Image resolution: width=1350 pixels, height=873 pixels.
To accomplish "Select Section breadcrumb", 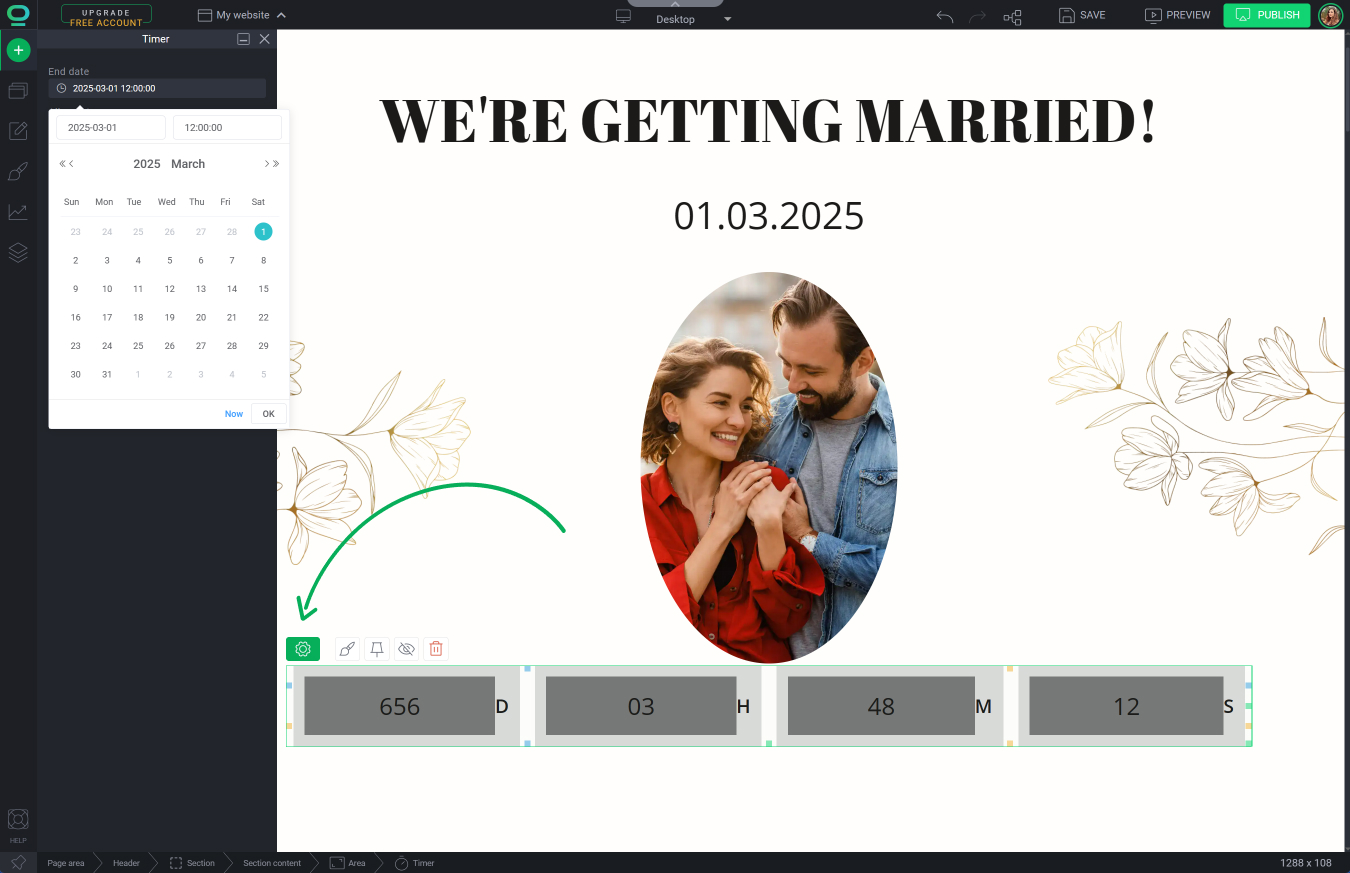I will tap(192, 863).
